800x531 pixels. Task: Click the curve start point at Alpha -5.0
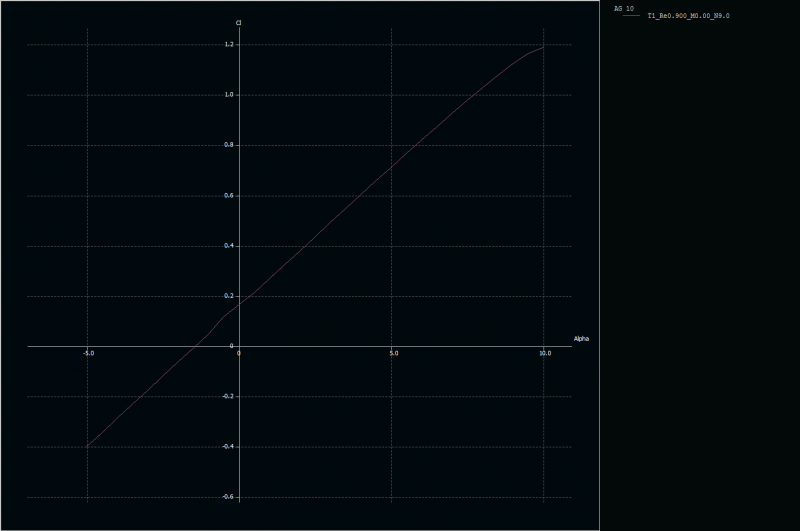(87, 446)
